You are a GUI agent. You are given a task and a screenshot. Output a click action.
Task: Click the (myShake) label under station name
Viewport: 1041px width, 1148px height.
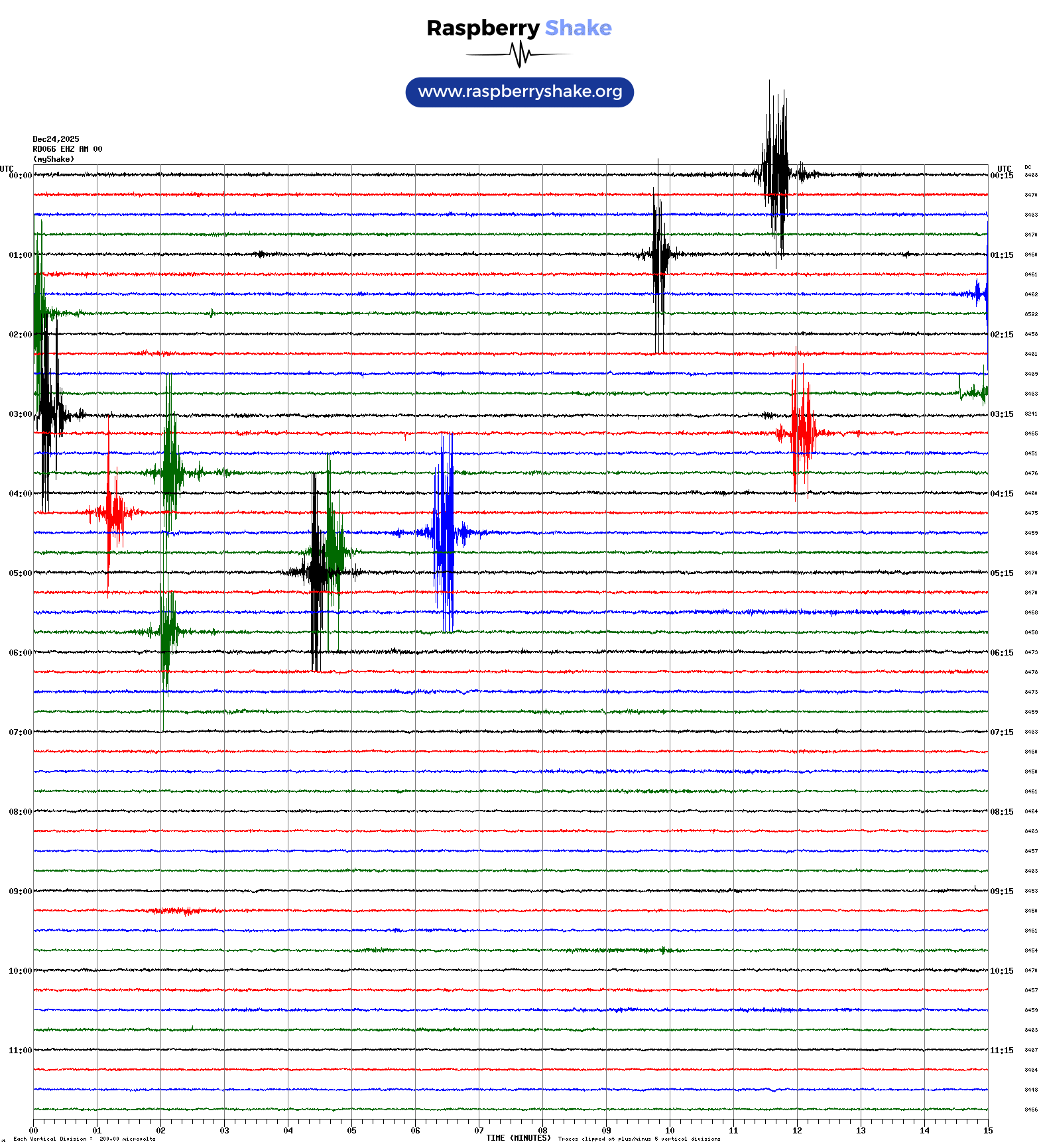[54, 159]
